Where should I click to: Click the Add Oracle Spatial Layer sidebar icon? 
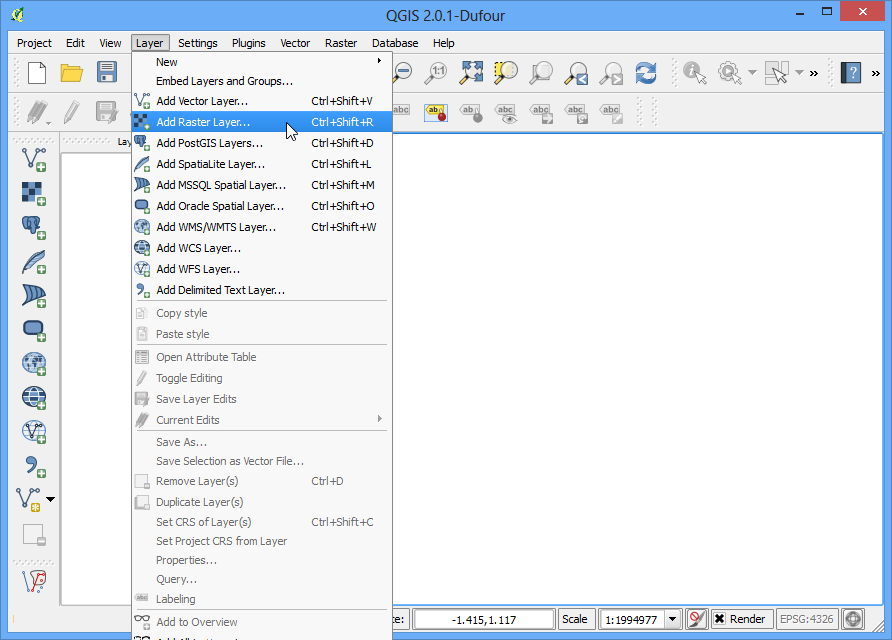pyautogui.click(x=34, y=330)
